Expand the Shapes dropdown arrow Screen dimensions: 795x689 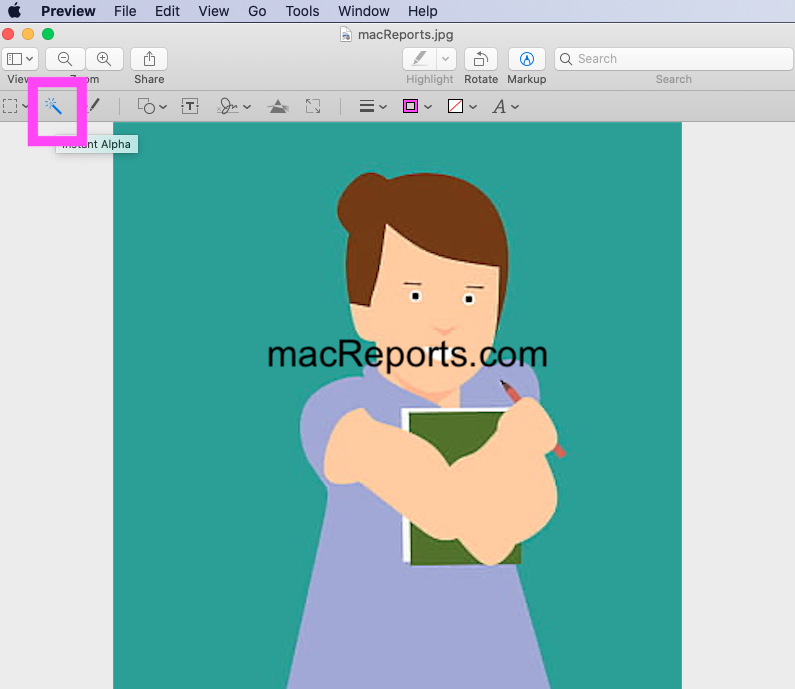(x=163, y=107)
